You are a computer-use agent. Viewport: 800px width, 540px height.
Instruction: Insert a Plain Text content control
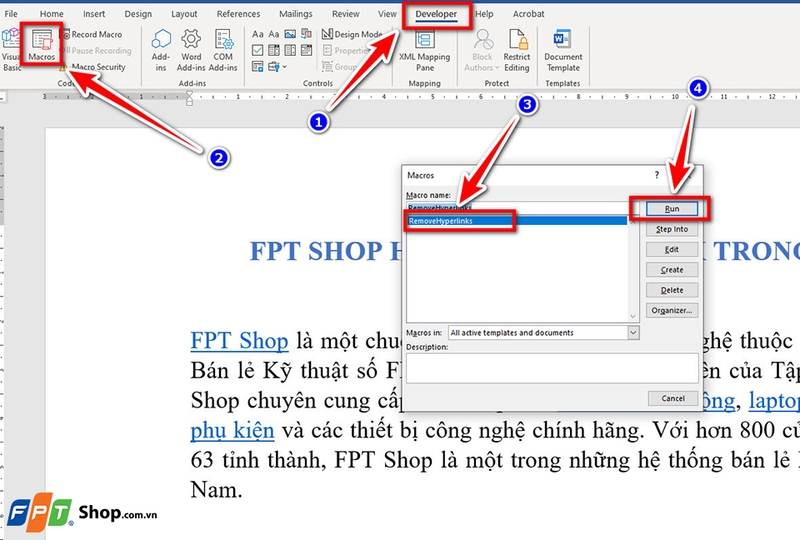tap(274, 34)
